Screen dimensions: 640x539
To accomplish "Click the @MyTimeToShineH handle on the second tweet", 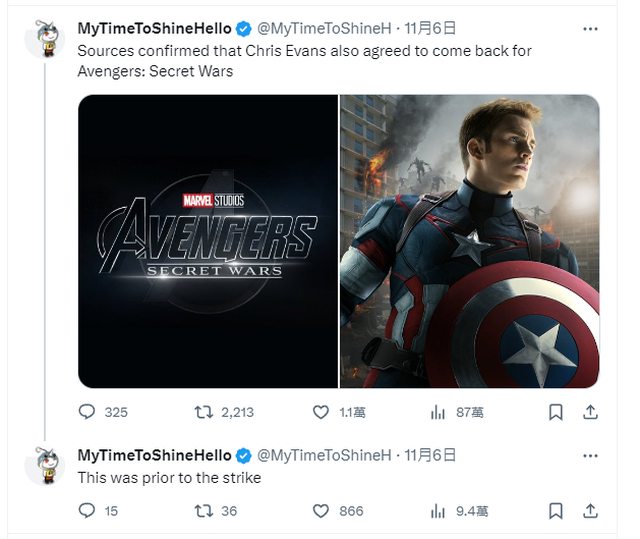I will 326,455.
